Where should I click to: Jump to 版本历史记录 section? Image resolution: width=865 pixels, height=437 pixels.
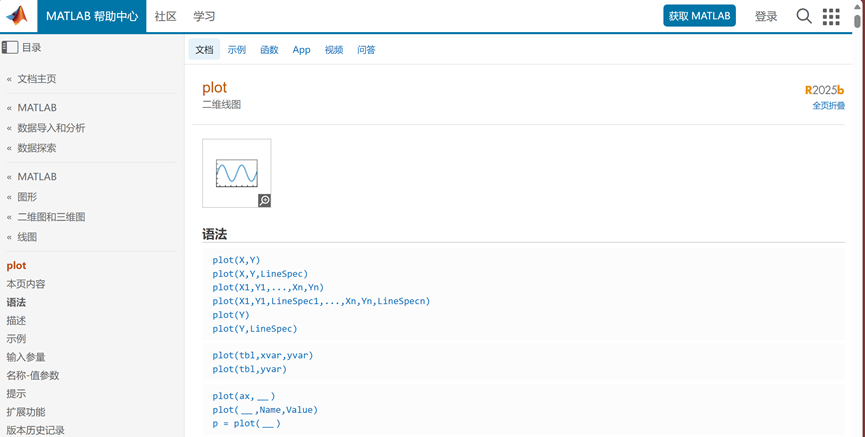coord(36,430)
